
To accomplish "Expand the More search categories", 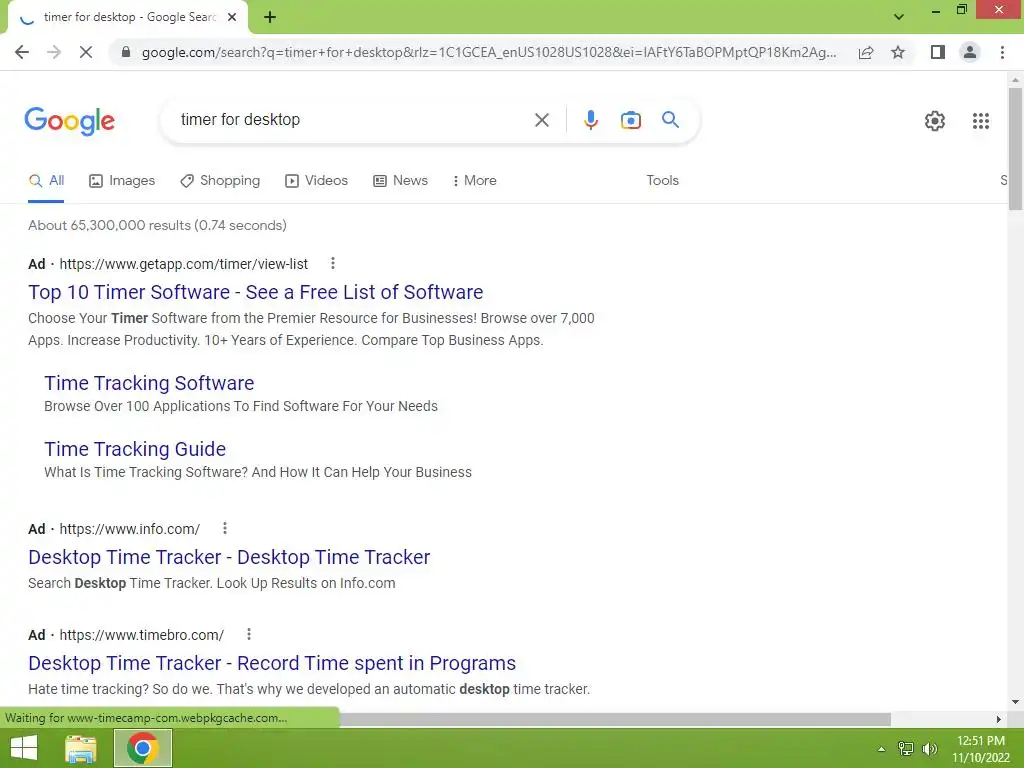I will [475, 180].
